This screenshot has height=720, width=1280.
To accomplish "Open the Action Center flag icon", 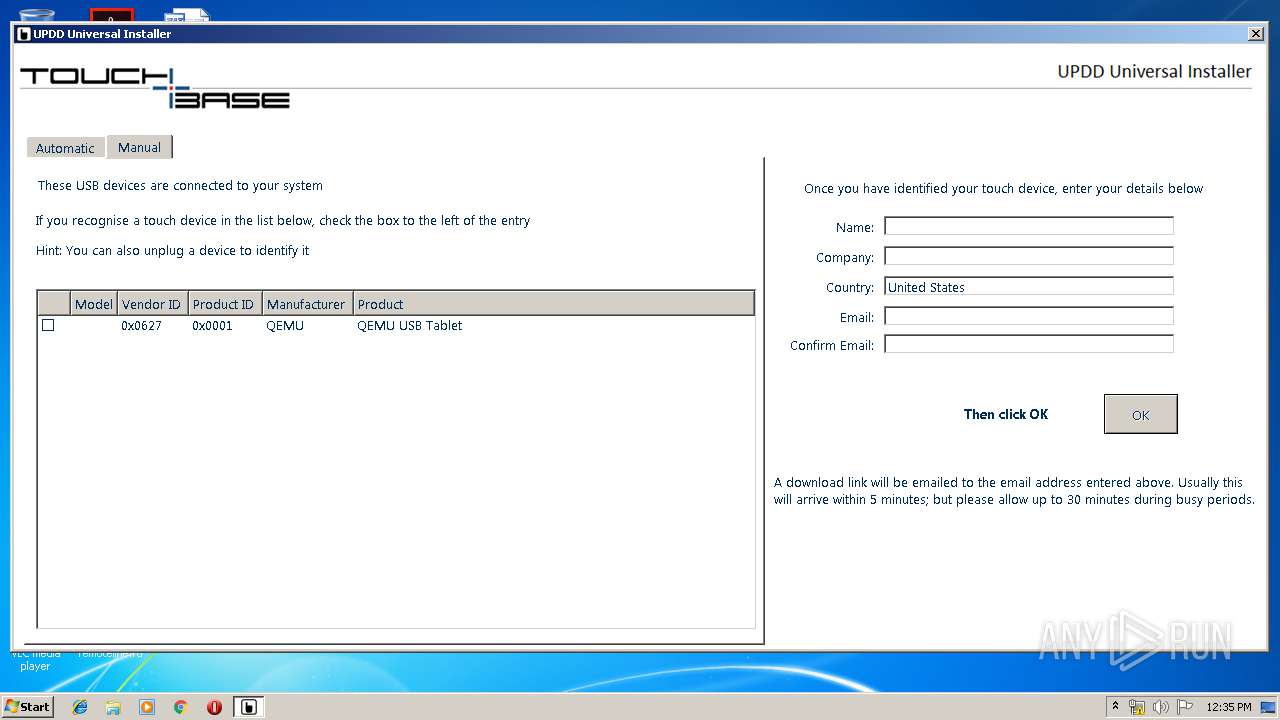I will tap(1184, 707).
